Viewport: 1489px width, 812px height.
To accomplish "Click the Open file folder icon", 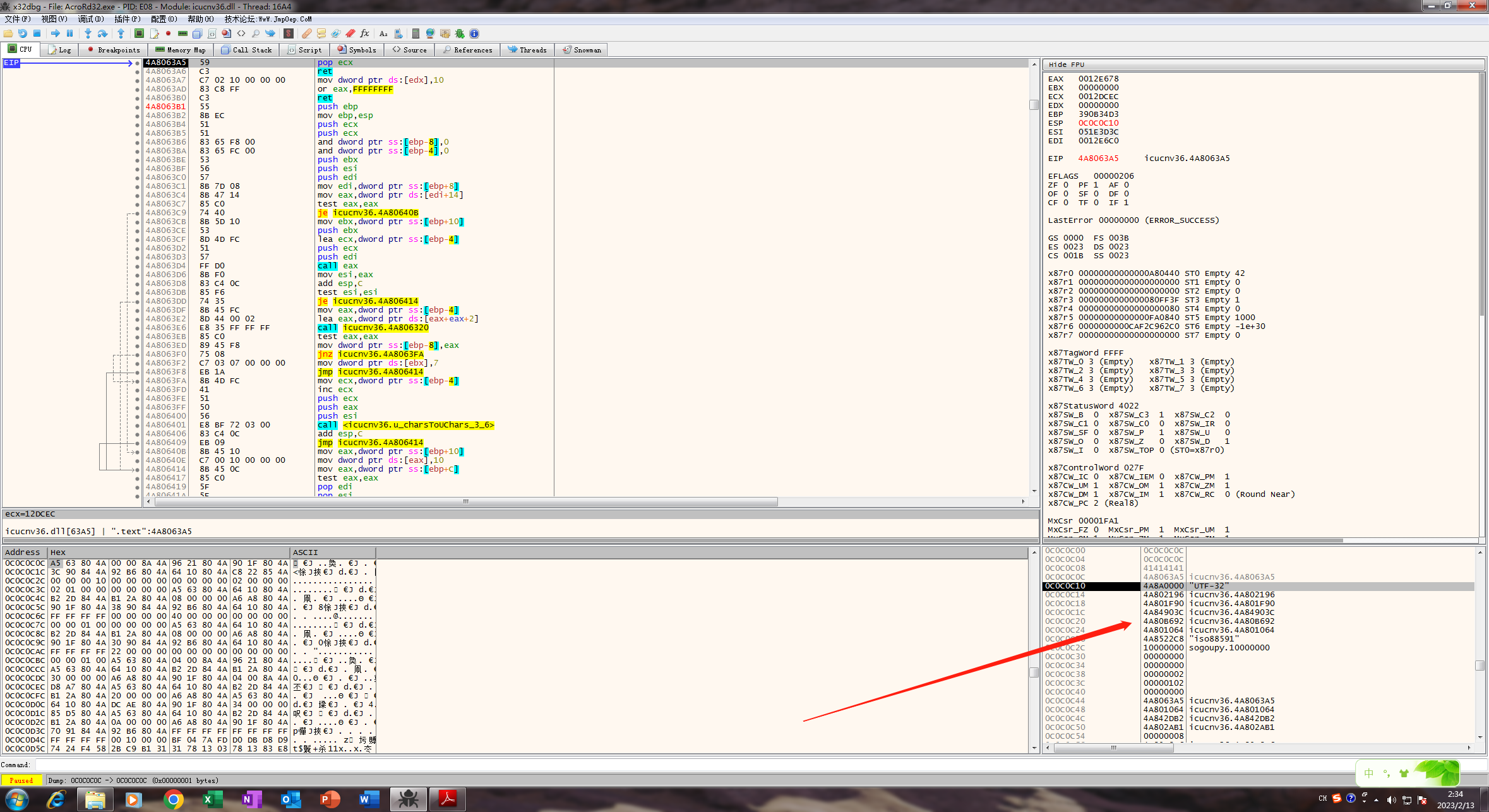I will (8, 33).
